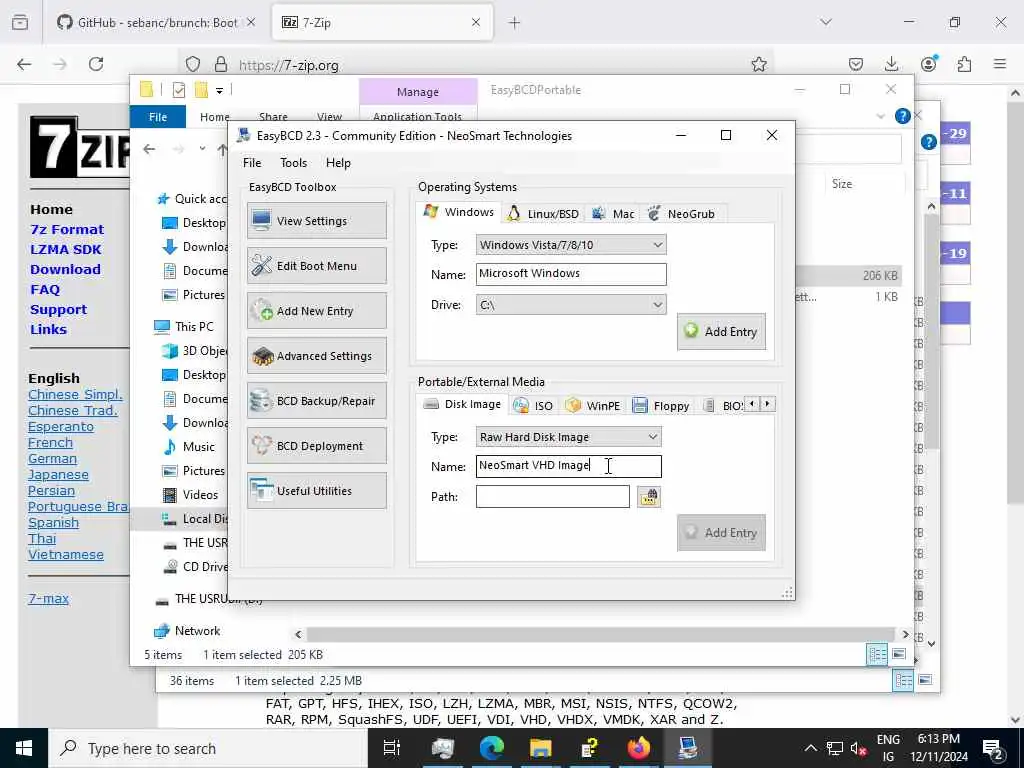Browse for disk image path icon
1024x768 pixels.
(x=648, y=497)
